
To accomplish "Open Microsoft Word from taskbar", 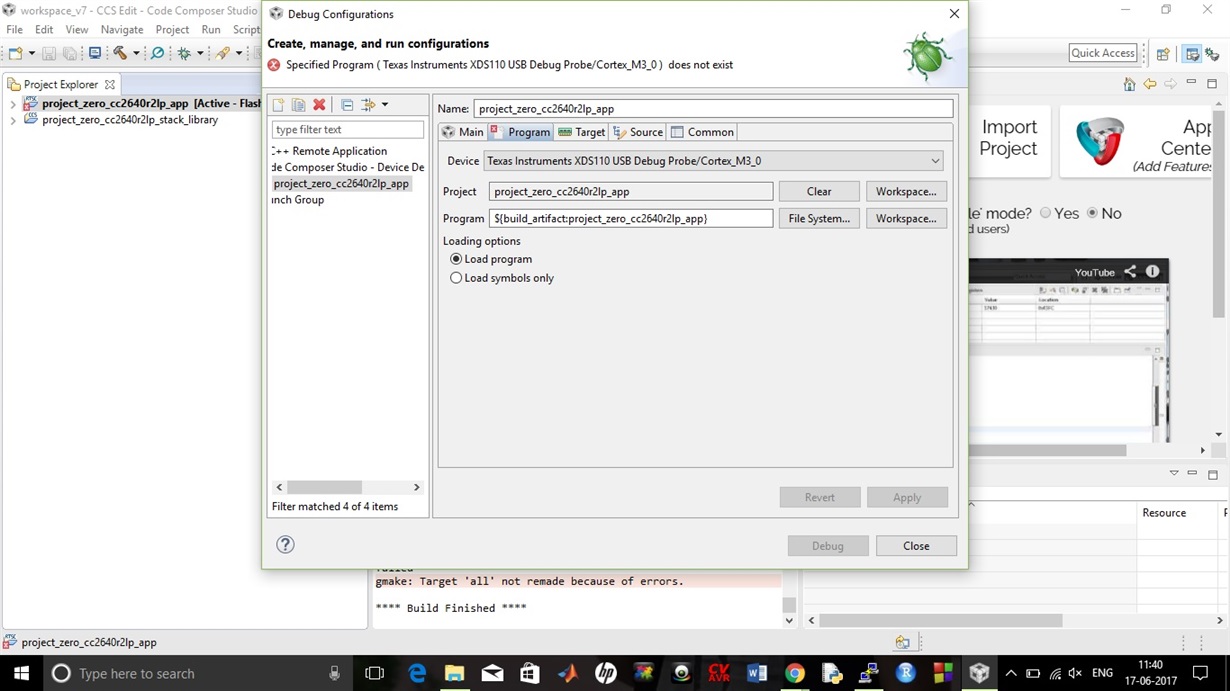I will [x=757, y=673].
